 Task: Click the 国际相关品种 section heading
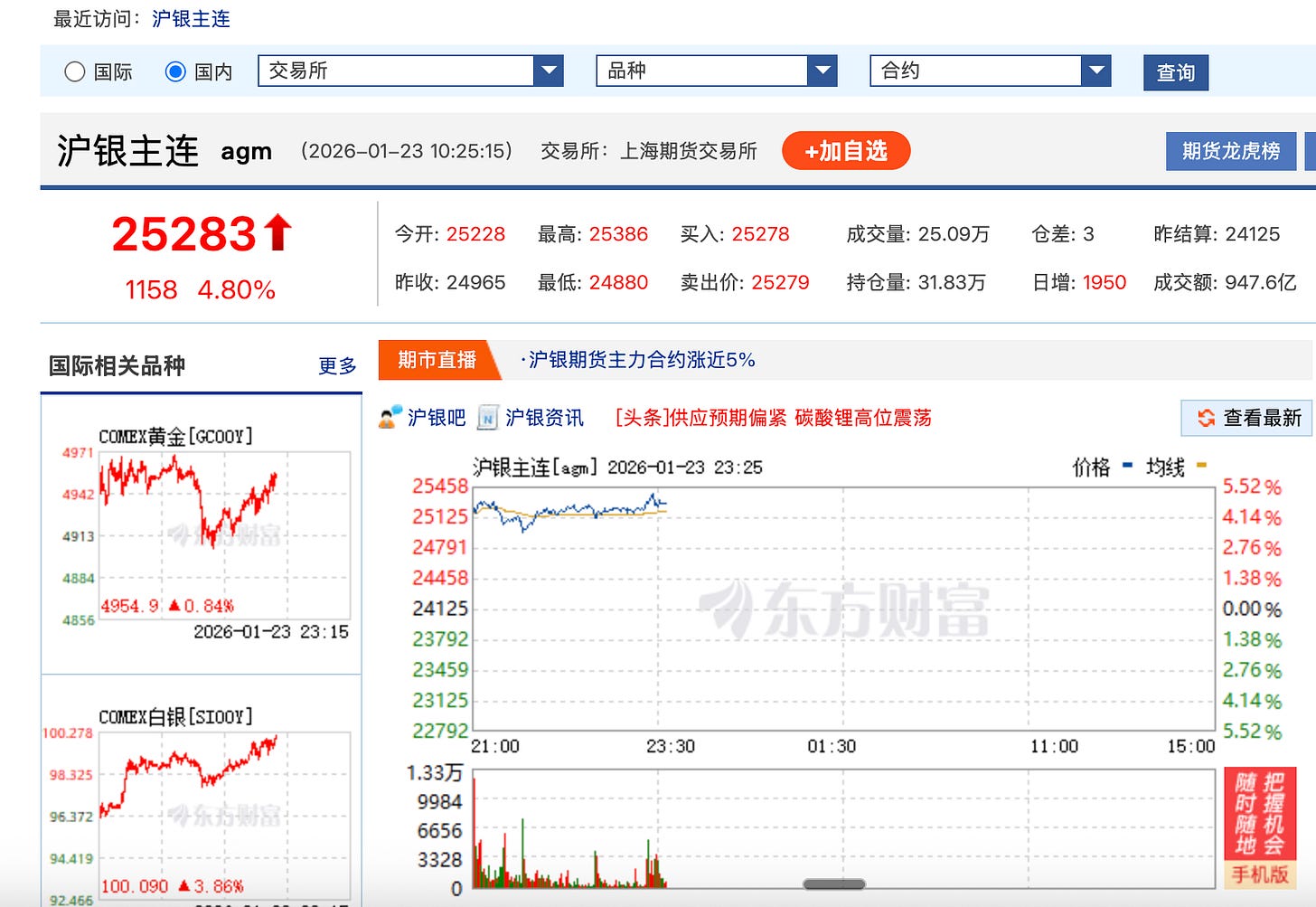coord(117,366)
